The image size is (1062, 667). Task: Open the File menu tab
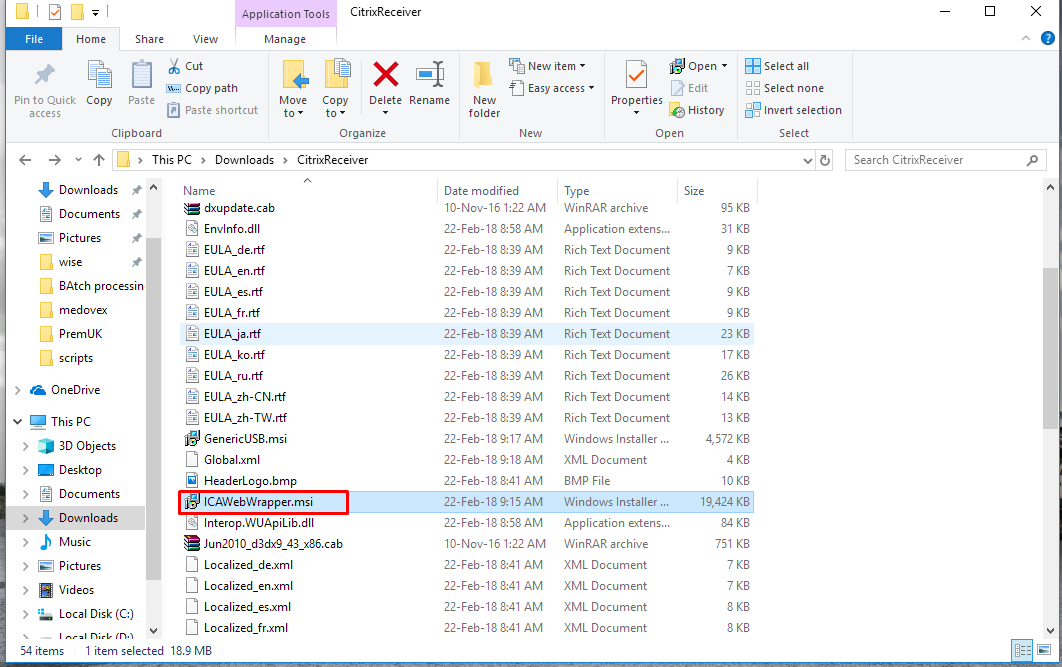pyautogui.click(x=33, y=39)
